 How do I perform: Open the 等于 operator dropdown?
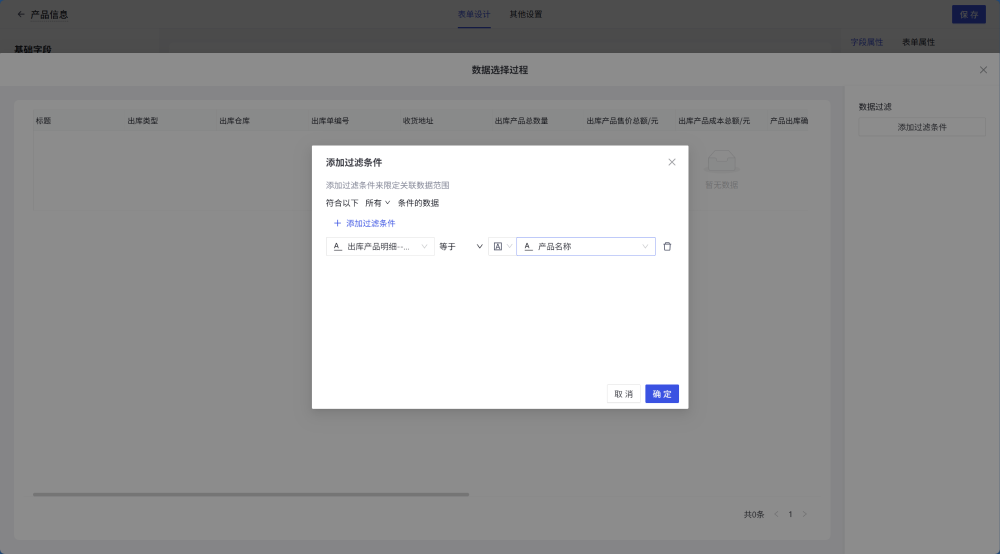coord(461,246)
